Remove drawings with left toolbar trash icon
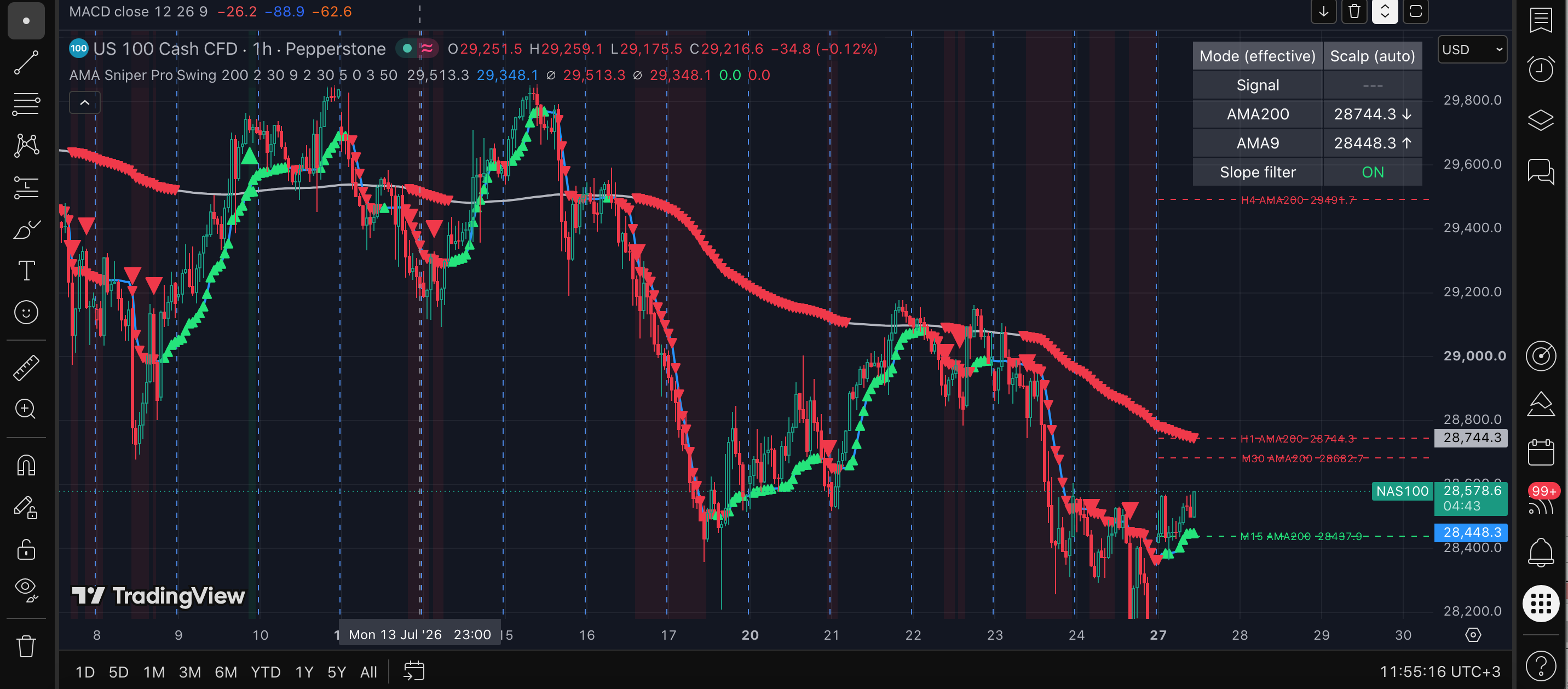 coord(26,645)
